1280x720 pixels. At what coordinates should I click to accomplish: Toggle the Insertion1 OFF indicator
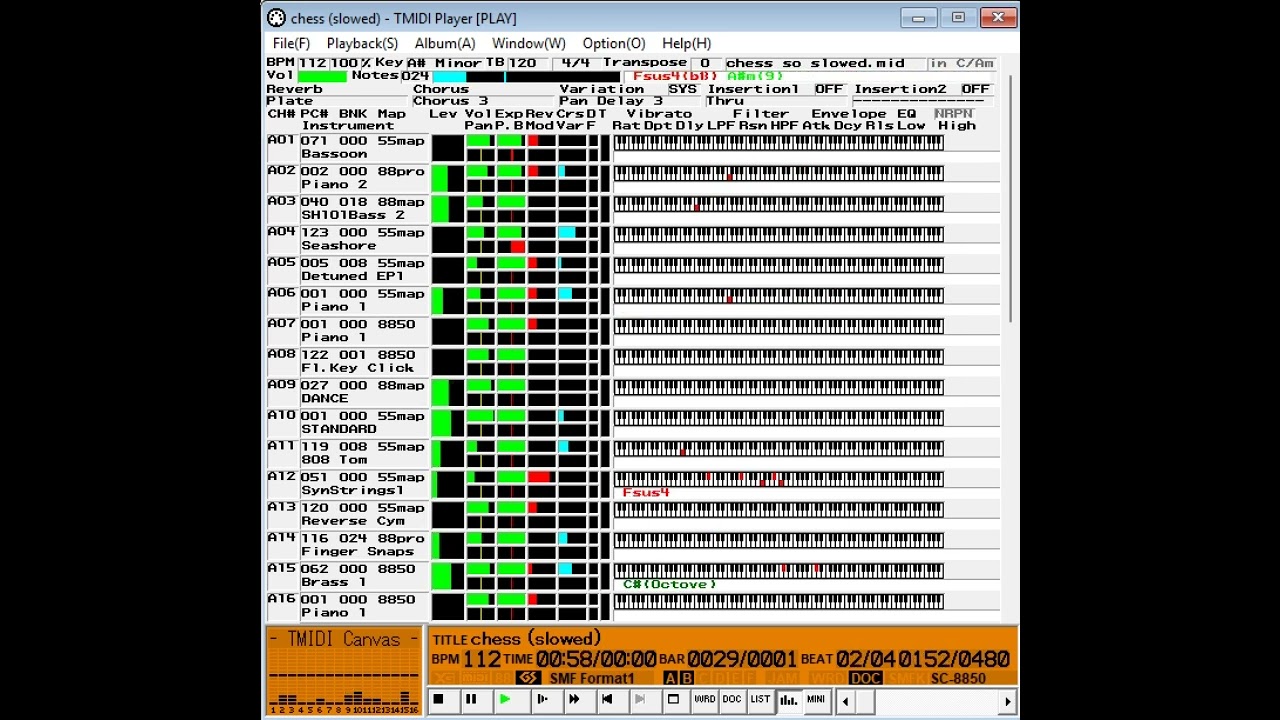pos(829,89)
